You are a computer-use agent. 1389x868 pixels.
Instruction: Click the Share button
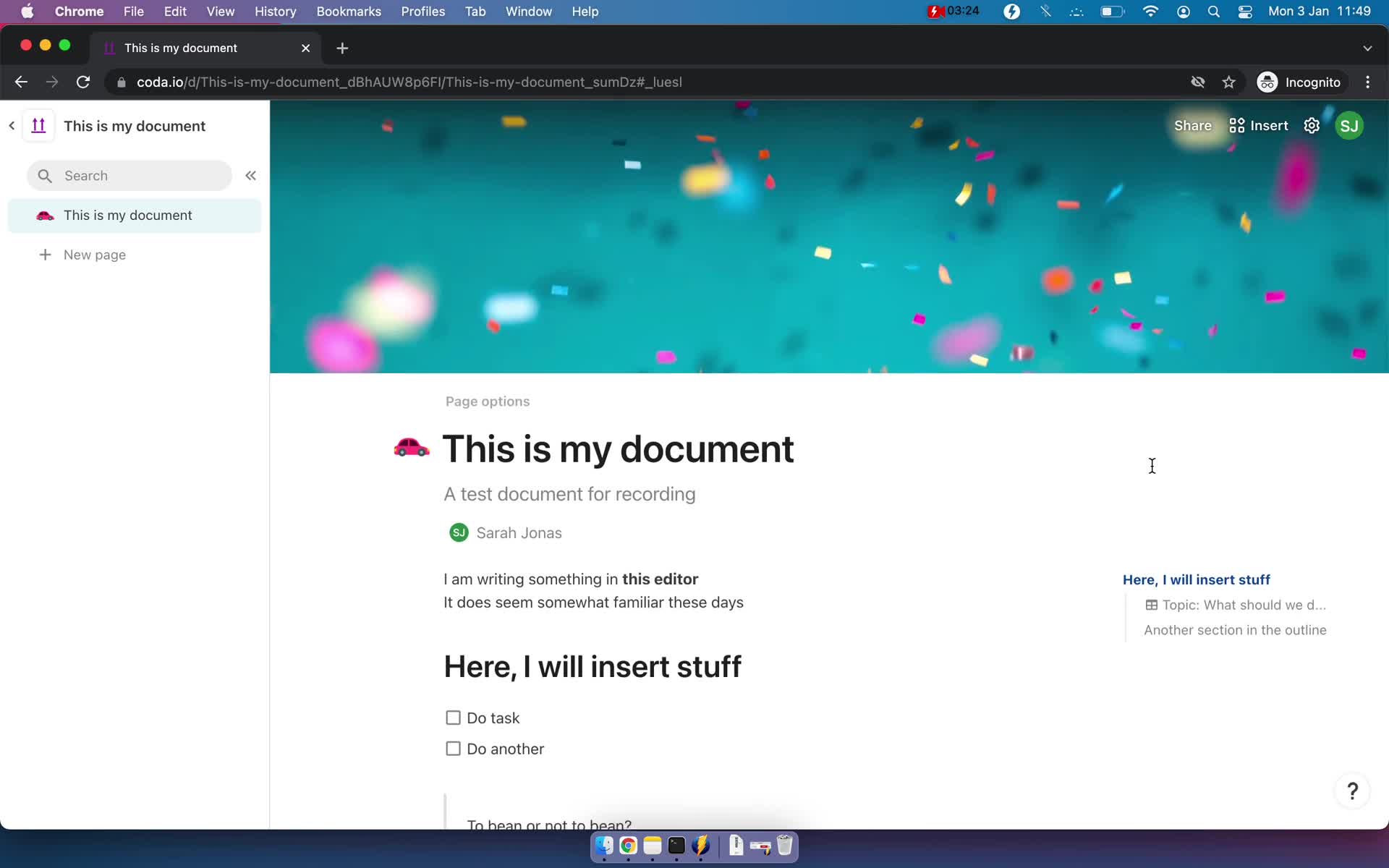coord(1192,126)
